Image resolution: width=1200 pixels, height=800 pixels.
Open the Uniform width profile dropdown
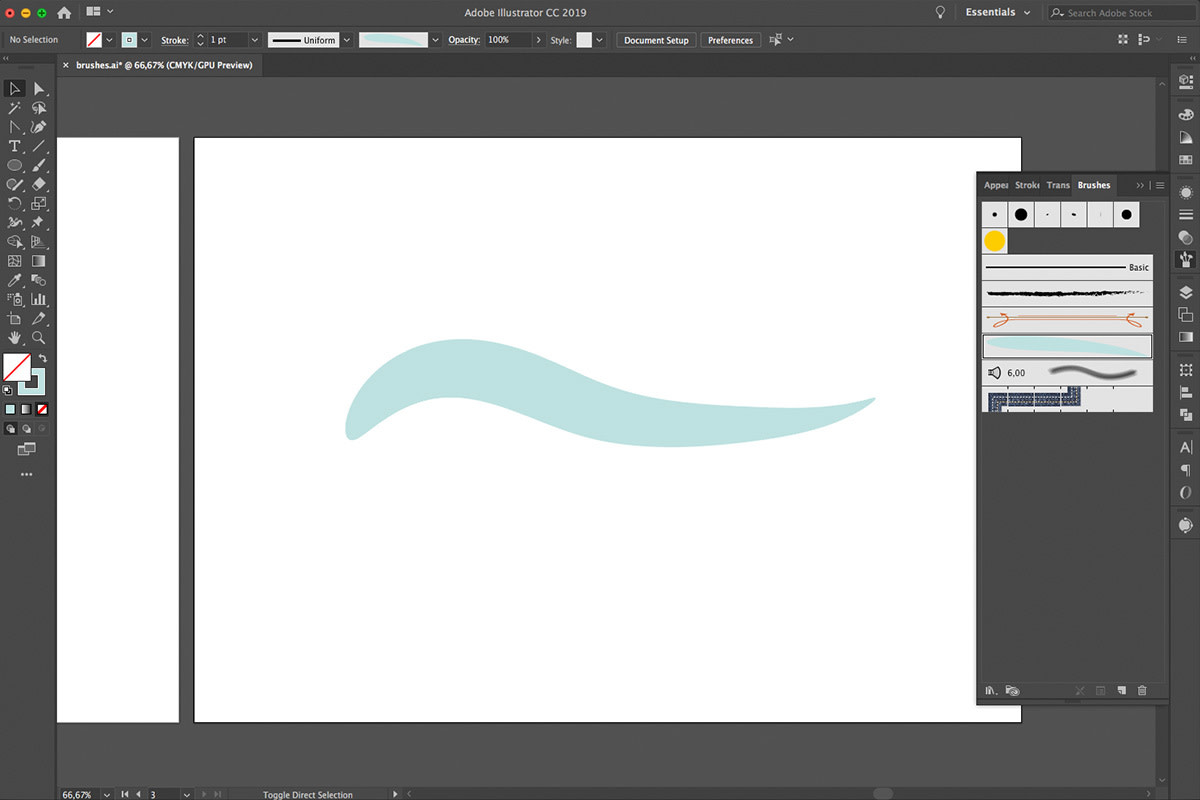347,40
